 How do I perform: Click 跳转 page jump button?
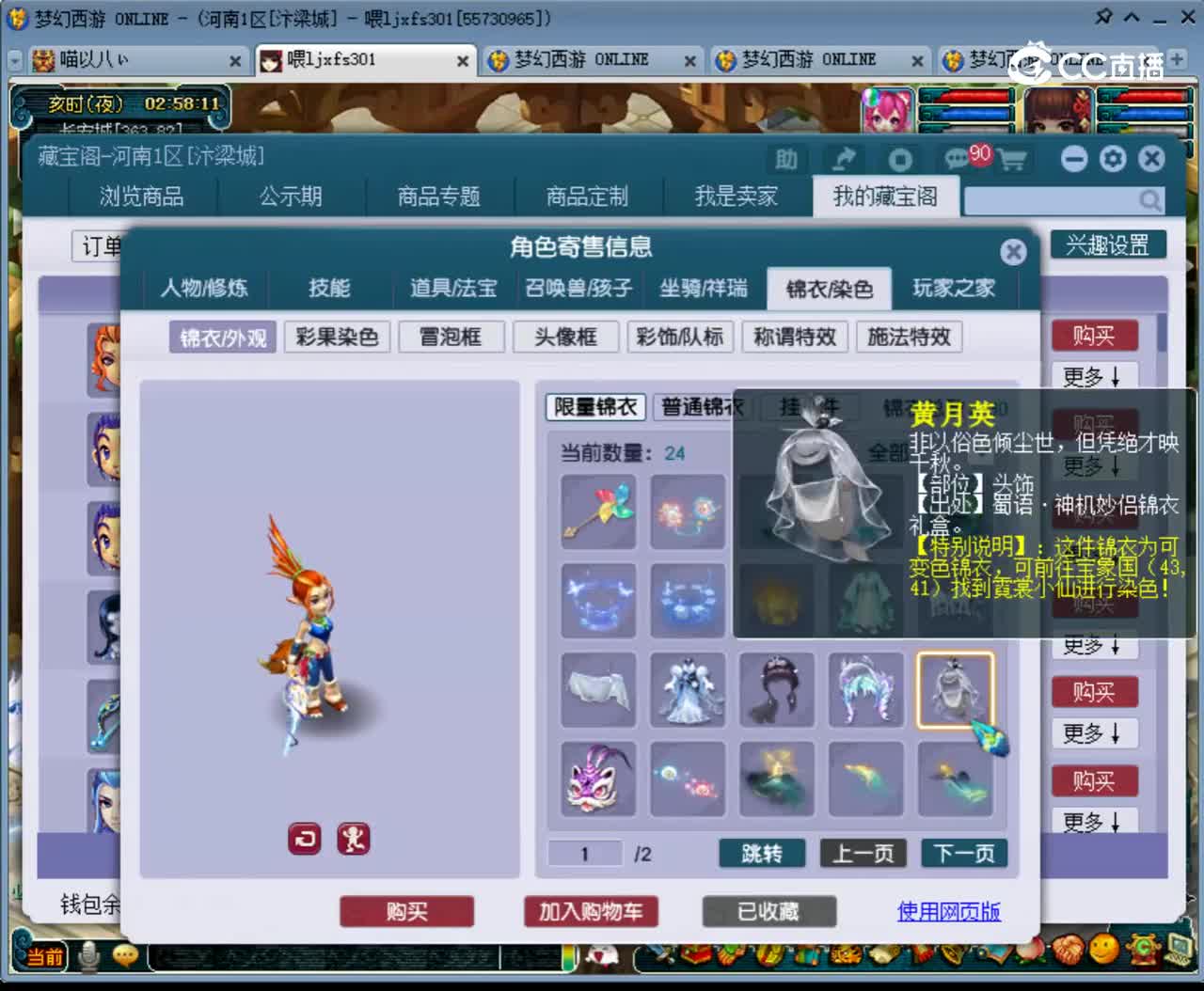(762, 854)
